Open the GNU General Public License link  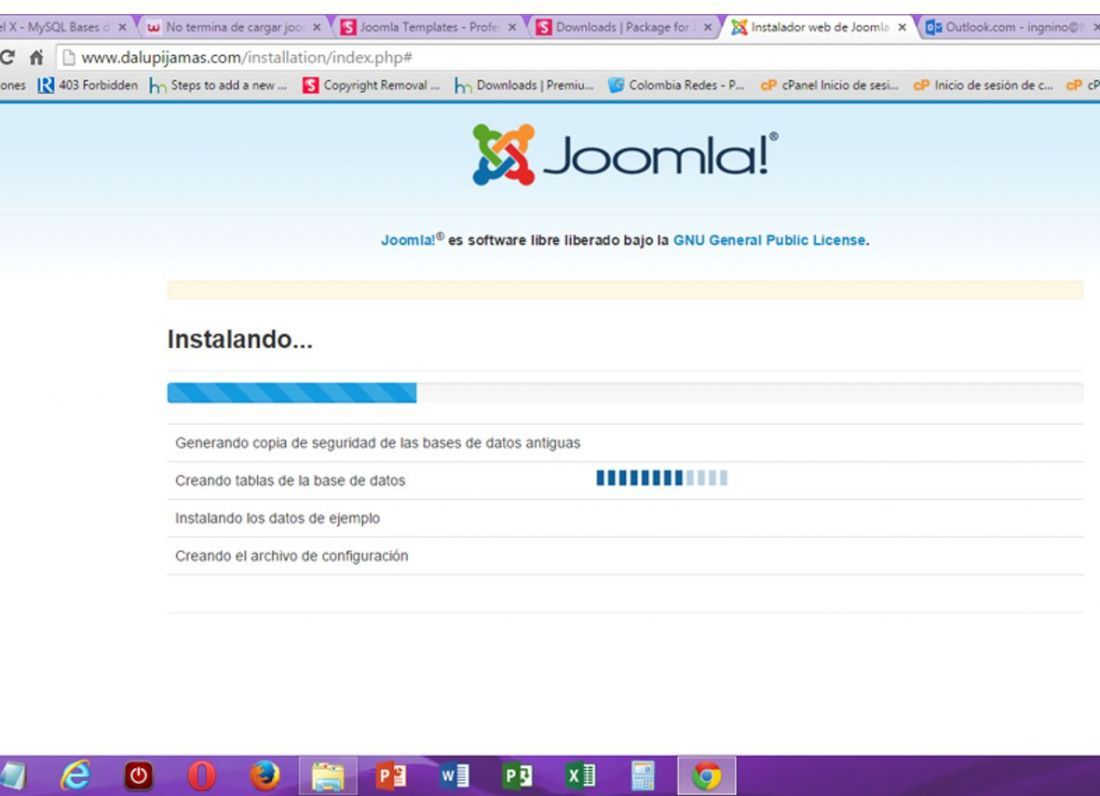pyautogui.click(x=769, y=241)
